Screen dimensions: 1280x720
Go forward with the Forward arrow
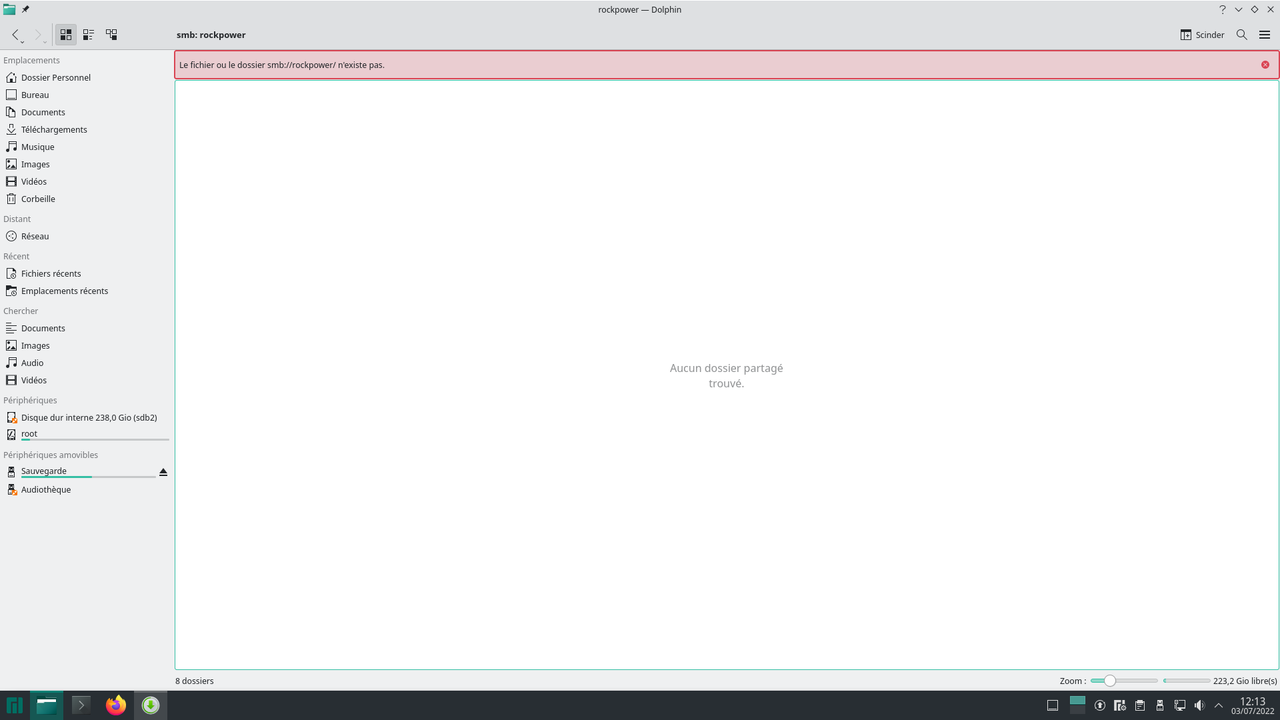coord(39,35)
